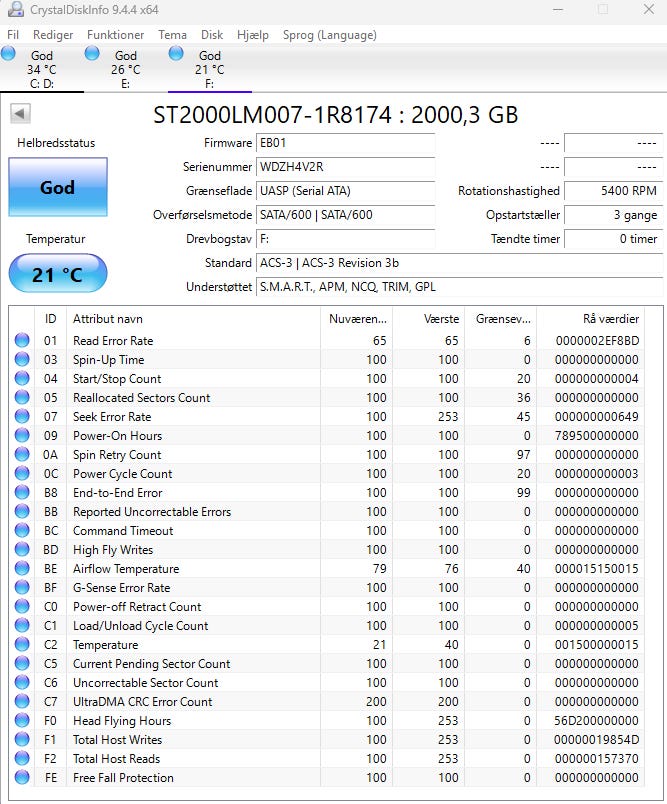
Task: Click the Understøttet features field
Action: 459,287
